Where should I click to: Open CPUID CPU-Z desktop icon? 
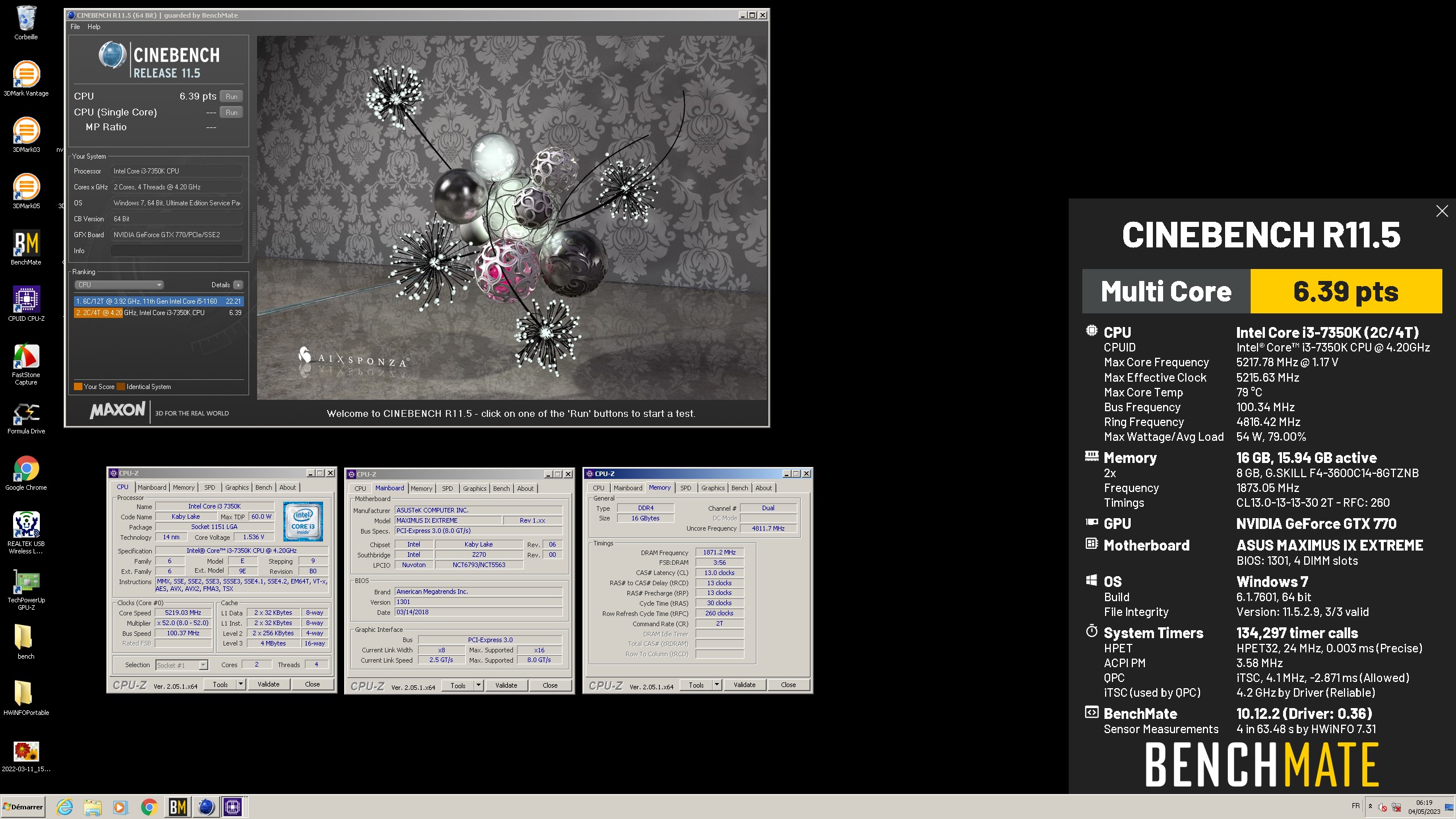(26, 304)
